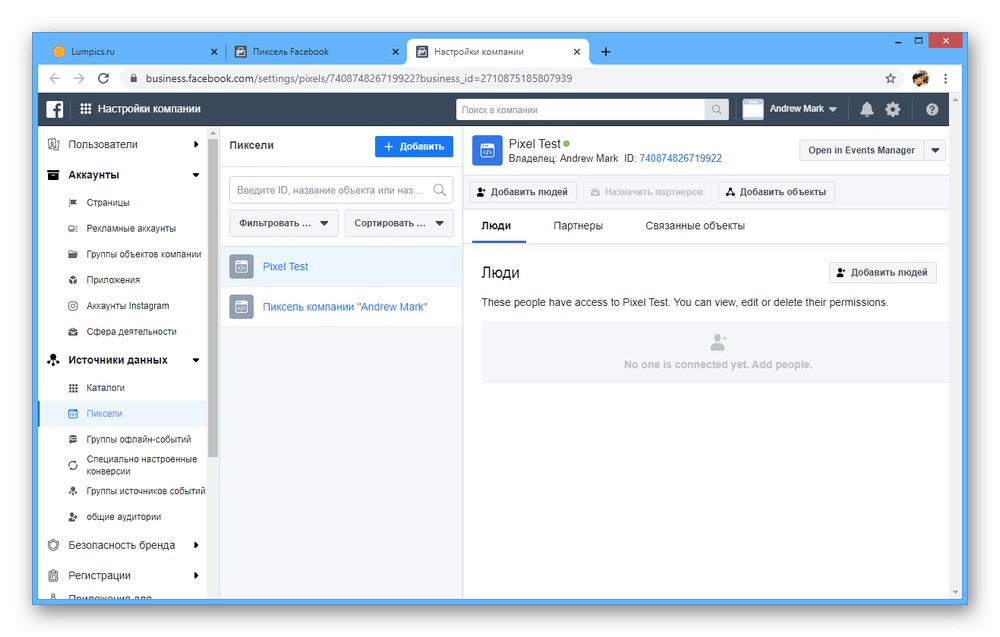1000x637 pixels.
Task: Reload the page
Action: (103, 78)
